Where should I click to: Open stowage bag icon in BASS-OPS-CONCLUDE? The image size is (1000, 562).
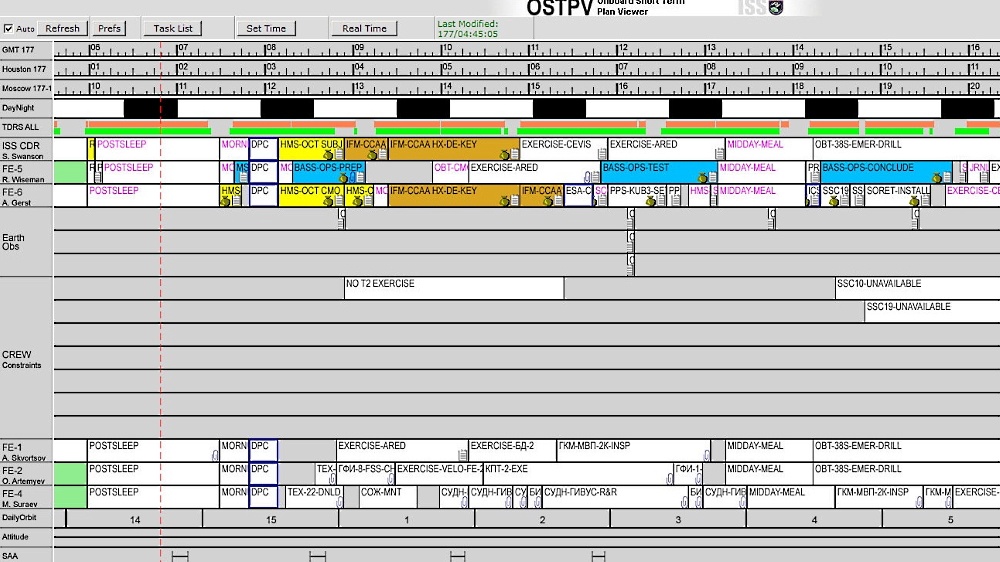point(937,177)
